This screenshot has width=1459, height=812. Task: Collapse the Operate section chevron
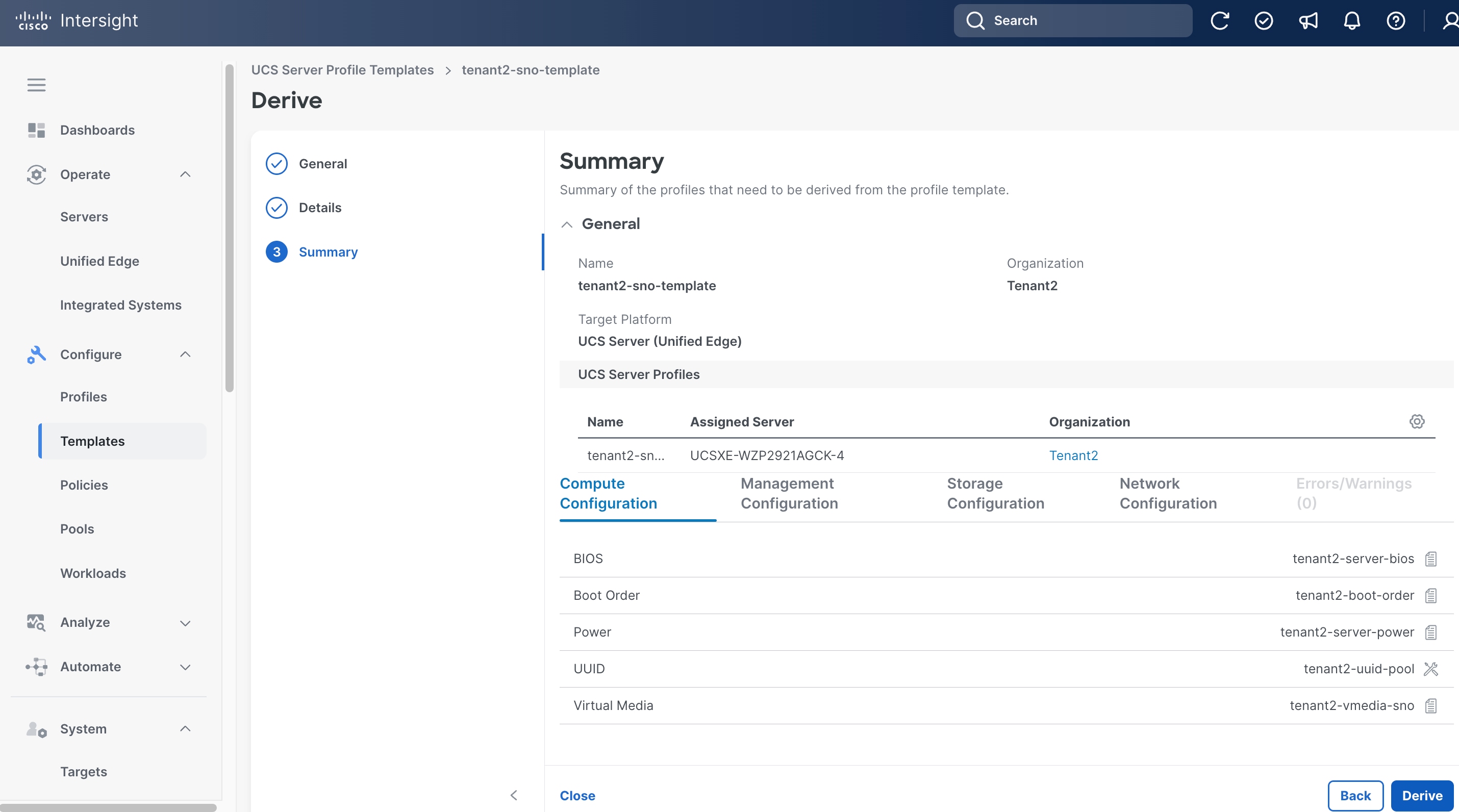185,174
